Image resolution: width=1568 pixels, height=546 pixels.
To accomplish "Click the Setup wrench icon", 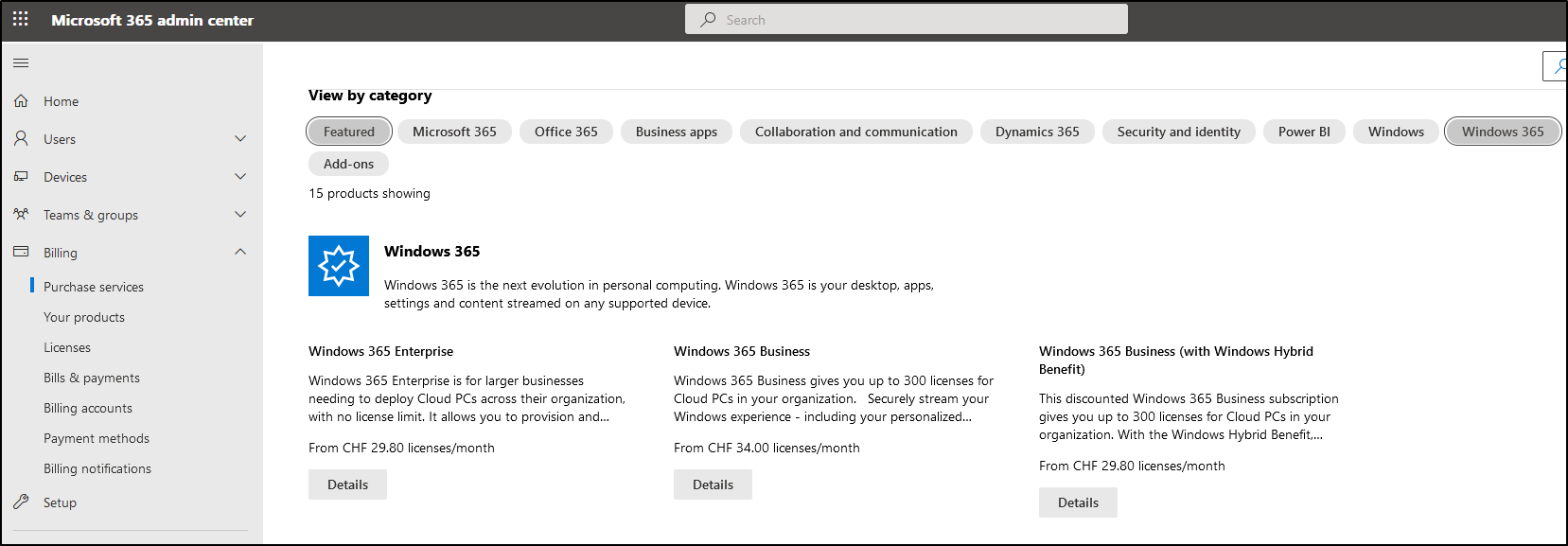I will pyautogui.click(x=21, y=502).
